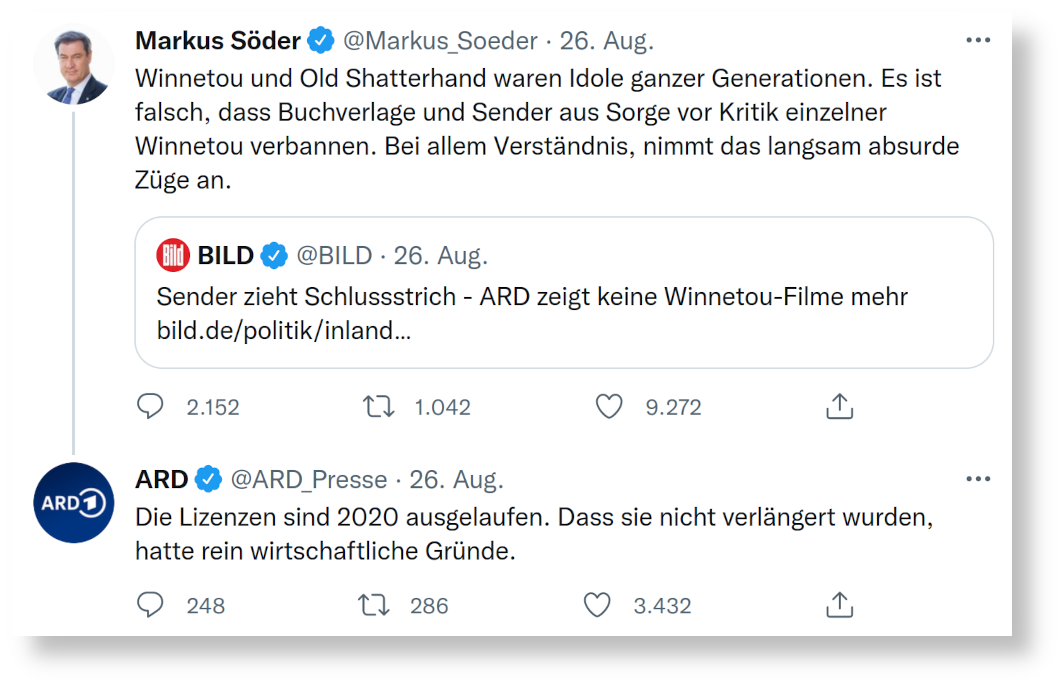Open the bild.de/politik/inland link
Screen dimensions: 1064x688
tap(283, 330)
